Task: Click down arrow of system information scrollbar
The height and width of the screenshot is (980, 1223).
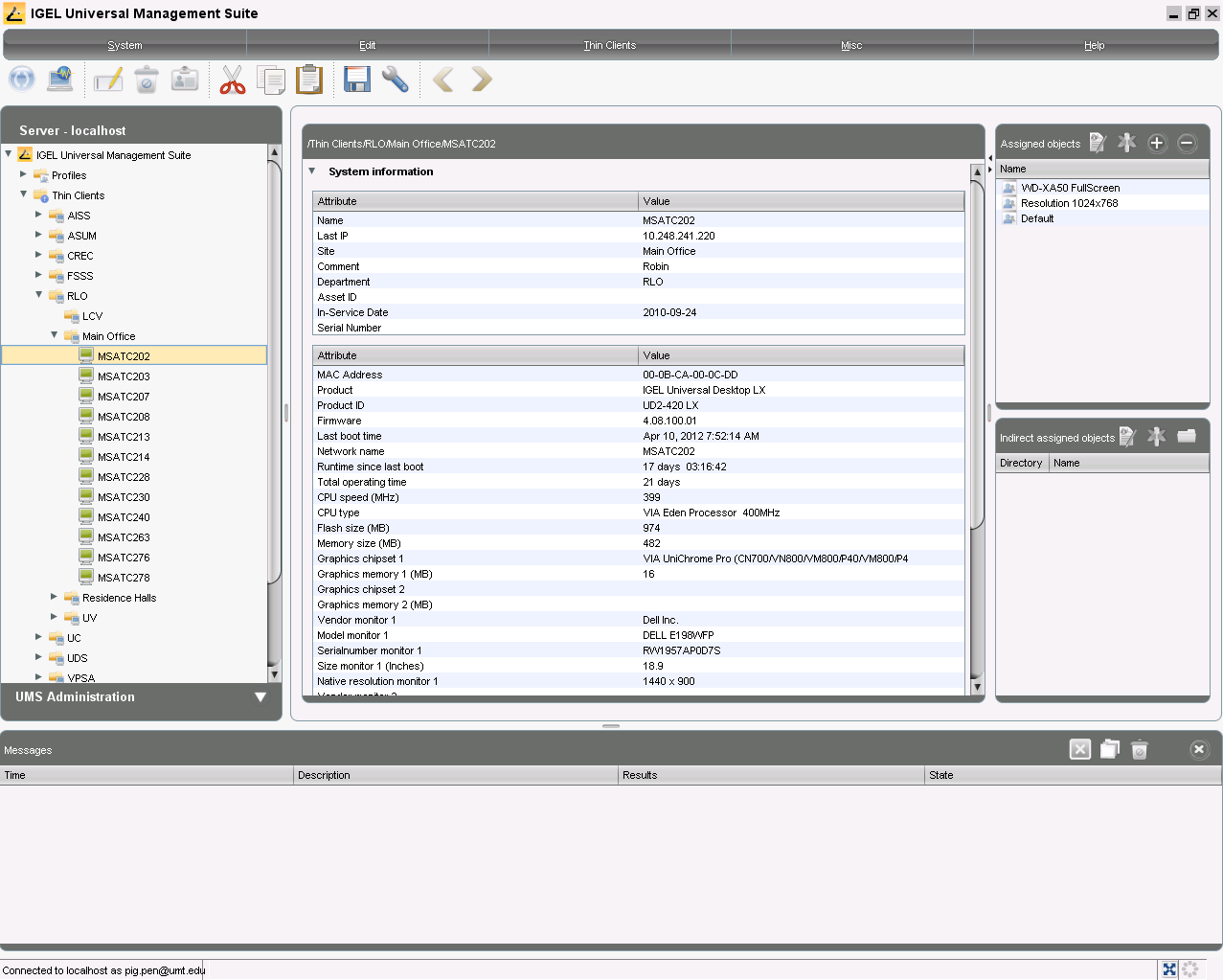Action: pyautogui.click(x=977, y=687)
